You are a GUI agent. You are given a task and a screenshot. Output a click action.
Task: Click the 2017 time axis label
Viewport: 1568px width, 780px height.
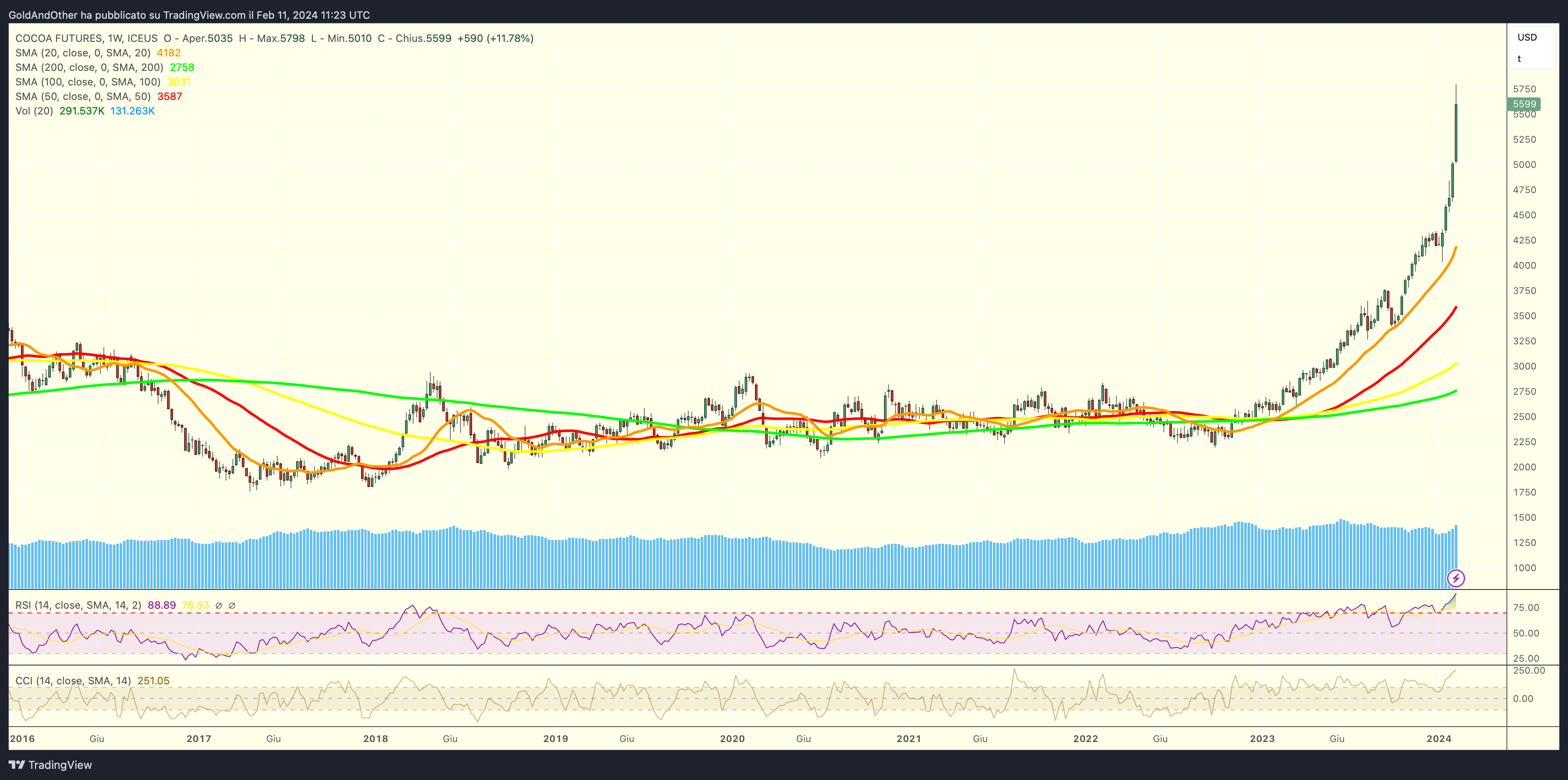[x=199, y=739]
